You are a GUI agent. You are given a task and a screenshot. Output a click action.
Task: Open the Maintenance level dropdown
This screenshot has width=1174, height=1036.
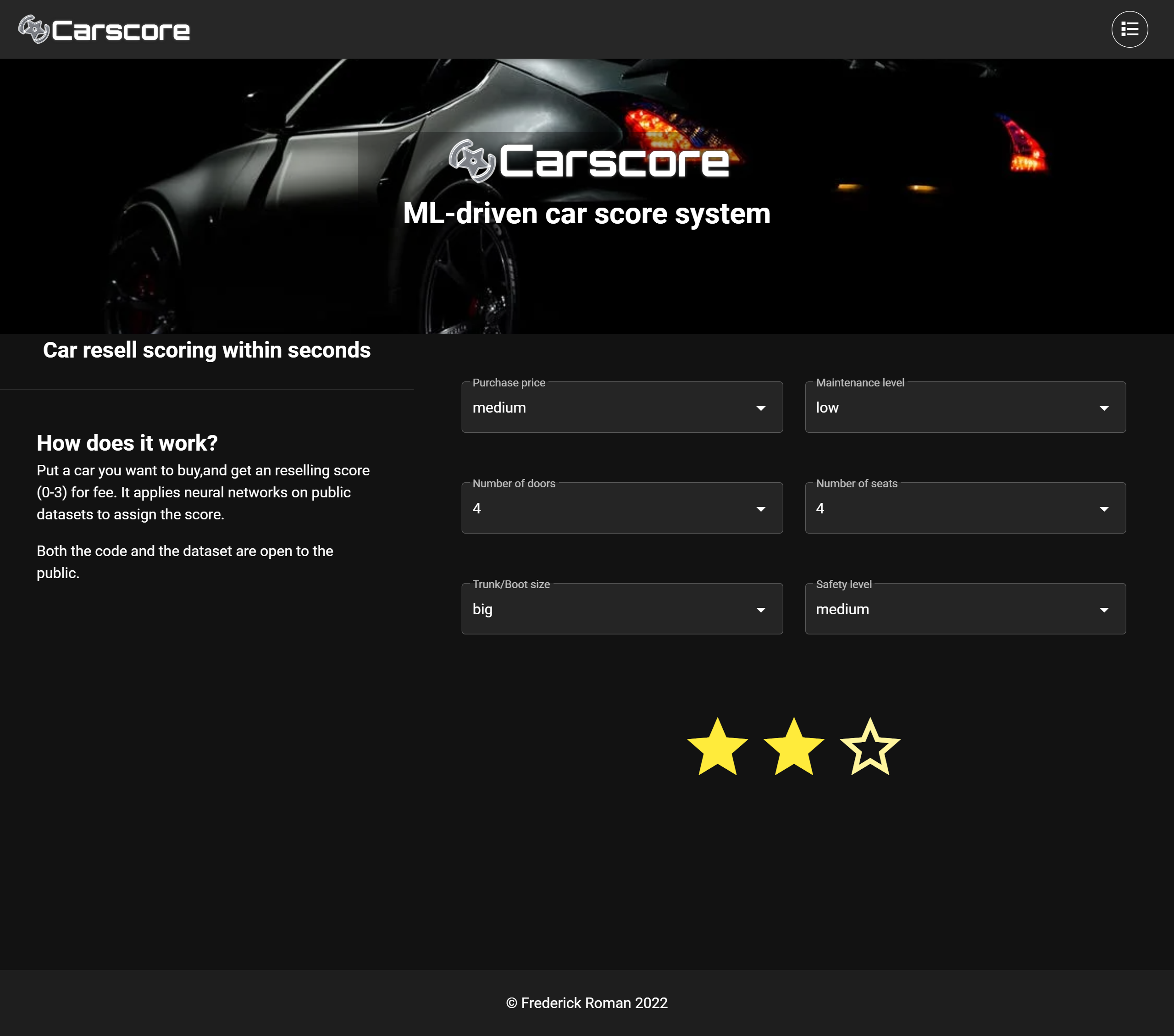(x=965, y=407)
